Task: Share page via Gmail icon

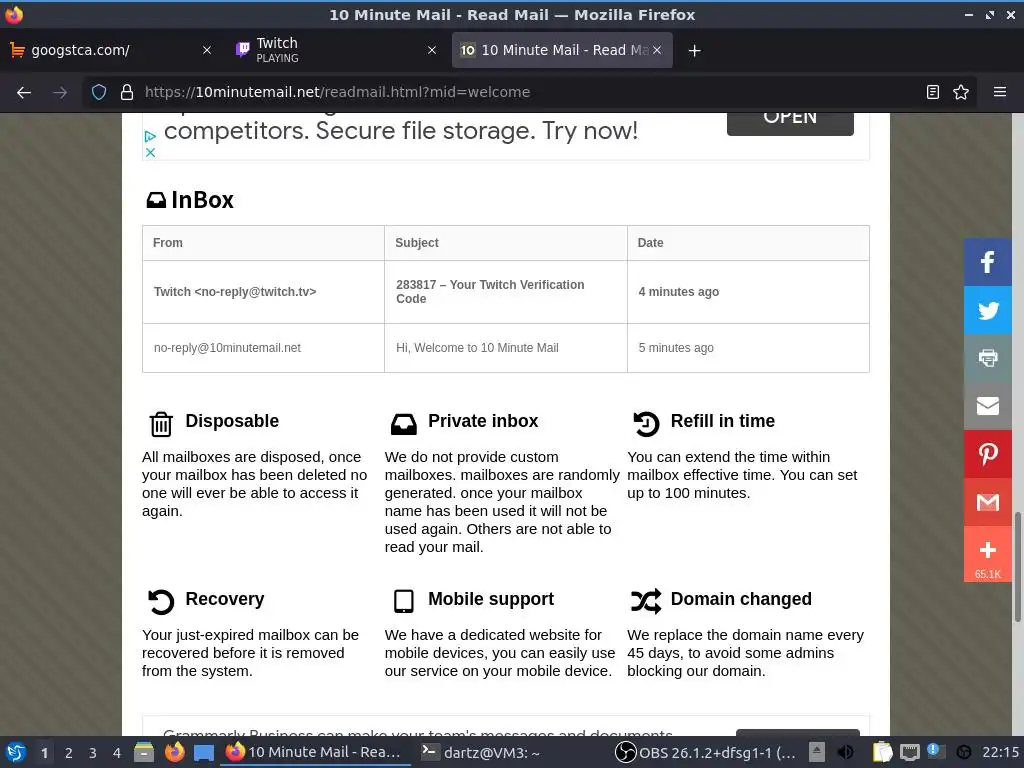Action: (987, 502)
